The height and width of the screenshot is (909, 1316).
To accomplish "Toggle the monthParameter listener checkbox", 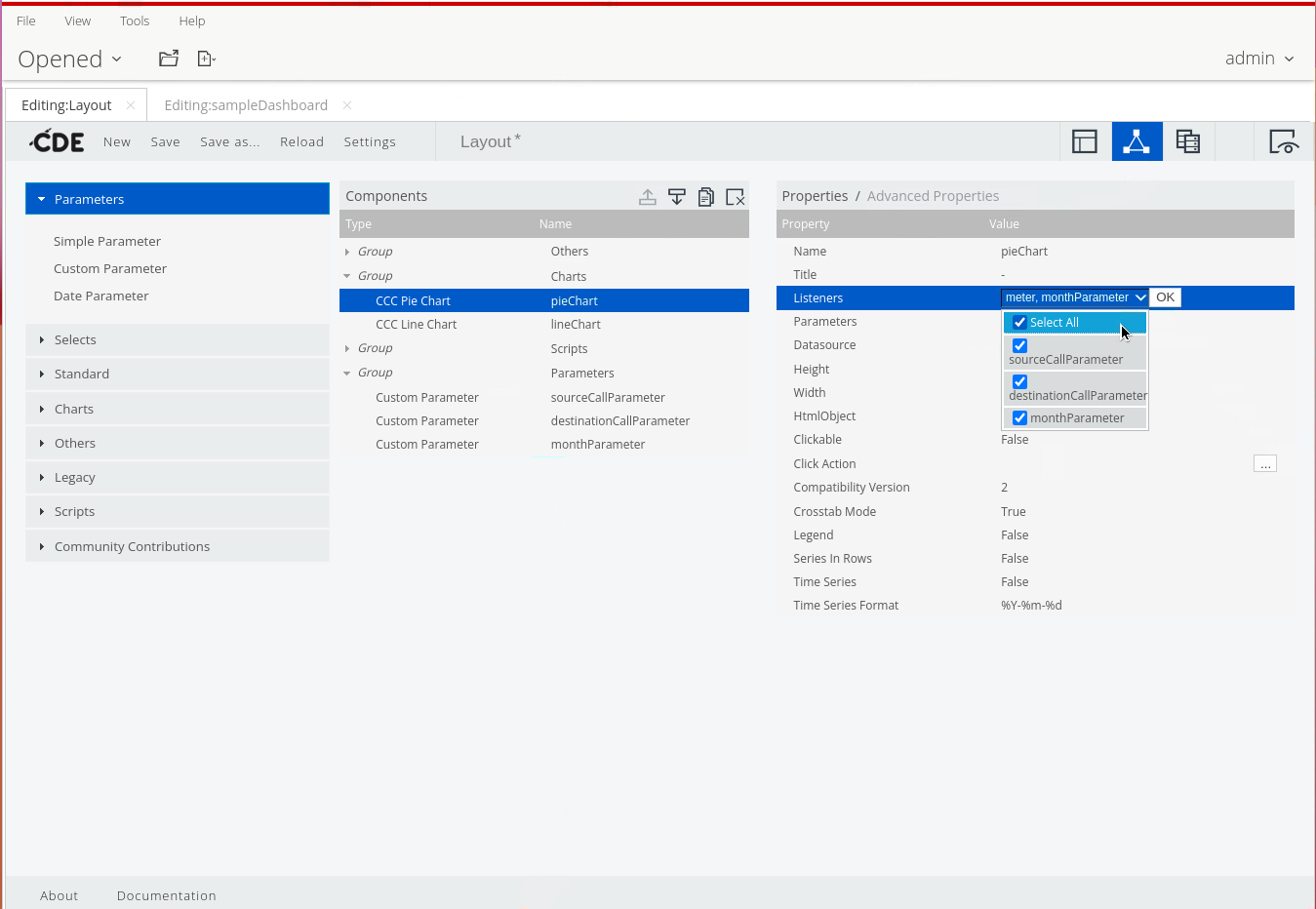I will (x=1019, y=418).
